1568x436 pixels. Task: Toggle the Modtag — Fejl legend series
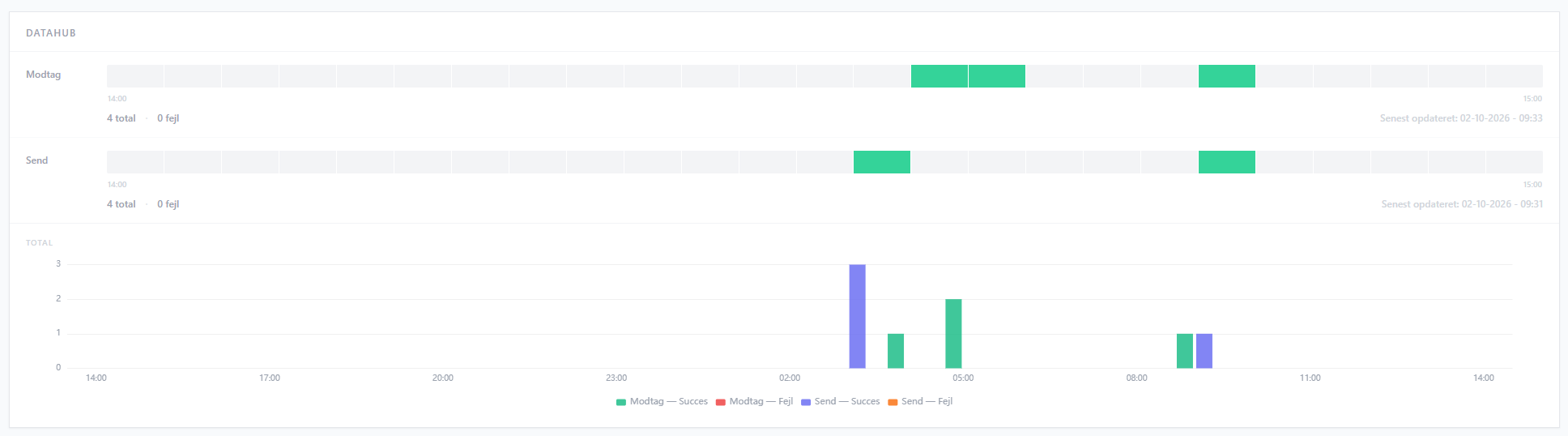pos(754,402)
